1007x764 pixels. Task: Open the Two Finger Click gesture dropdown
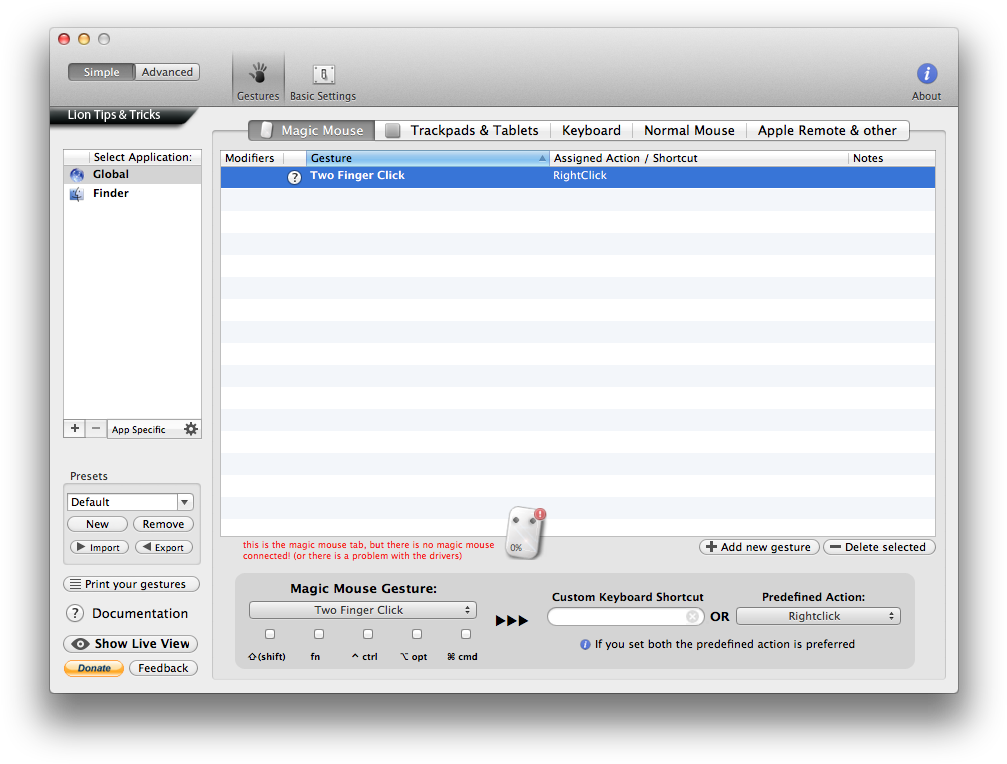click(363, 610)
